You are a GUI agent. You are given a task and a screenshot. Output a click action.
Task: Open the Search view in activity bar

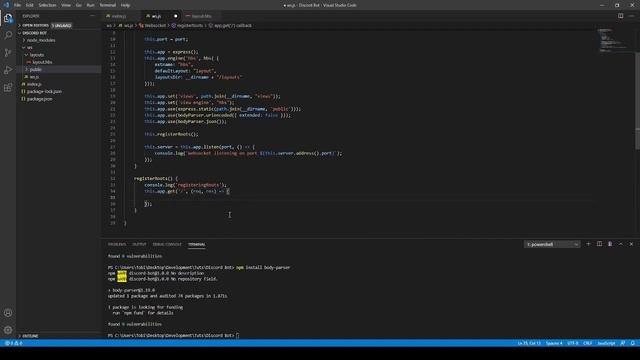[8, 36]
